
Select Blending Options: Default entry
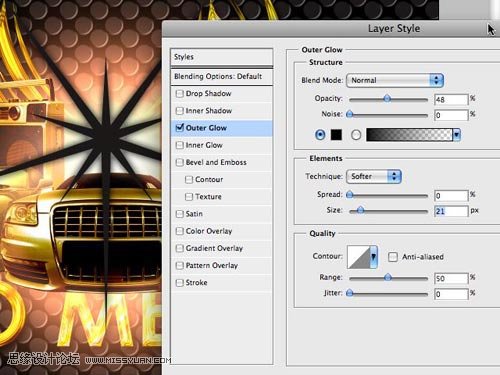222,77
